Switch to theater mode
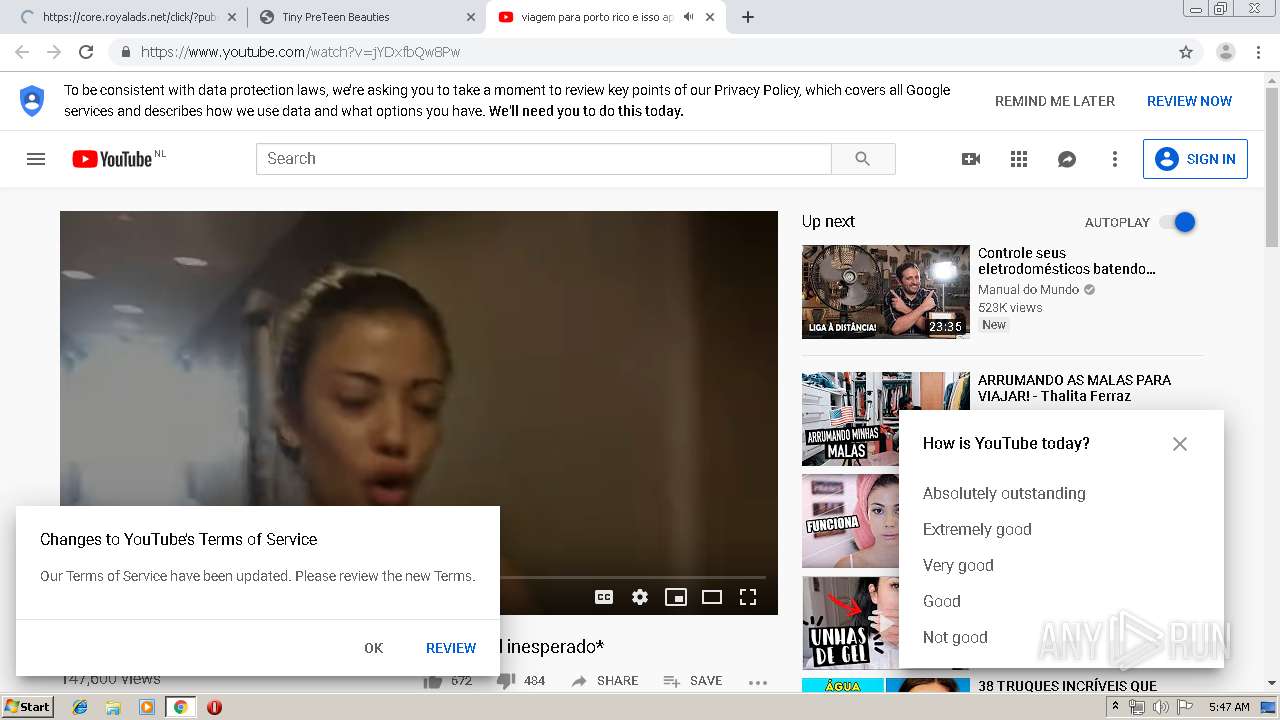Screen dimensions: 1280x720 712,597
